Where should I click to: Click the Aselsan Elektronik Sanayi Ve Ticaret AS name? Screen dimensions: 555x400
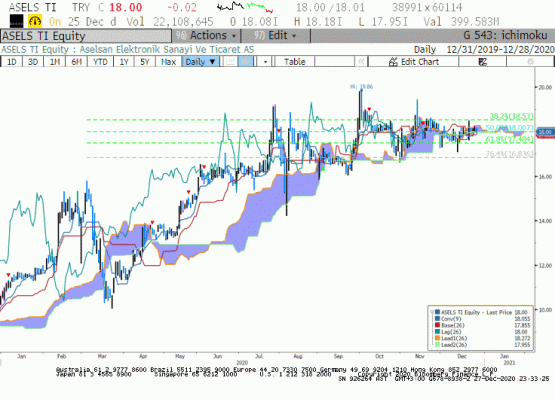[x=167, y=49]
